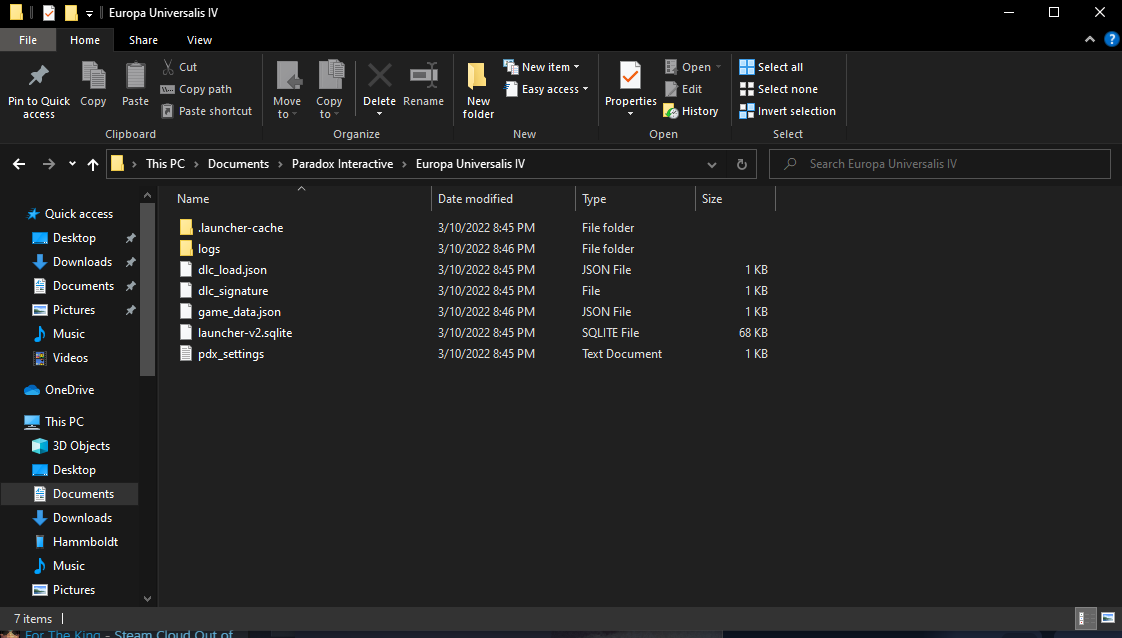Click Invert selection
This screenshot has height=638, width=1122.
787,111
